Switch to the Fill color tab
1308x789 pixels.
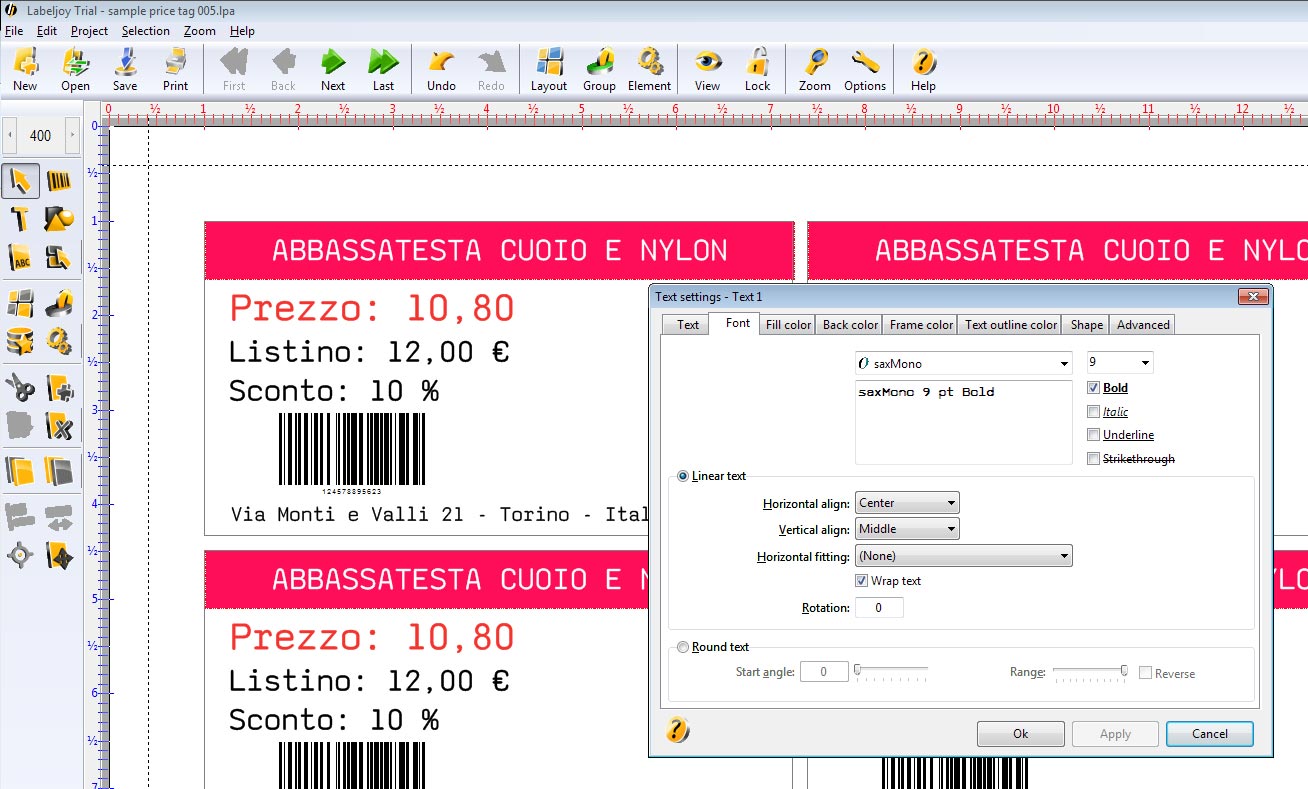(788, 325)
